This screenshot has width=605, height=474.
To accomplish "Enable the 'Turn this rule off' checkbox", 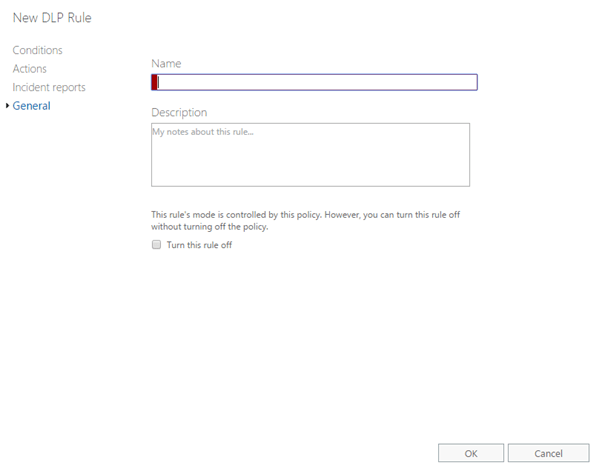I will pyautogui.click(x=156, y=245).
